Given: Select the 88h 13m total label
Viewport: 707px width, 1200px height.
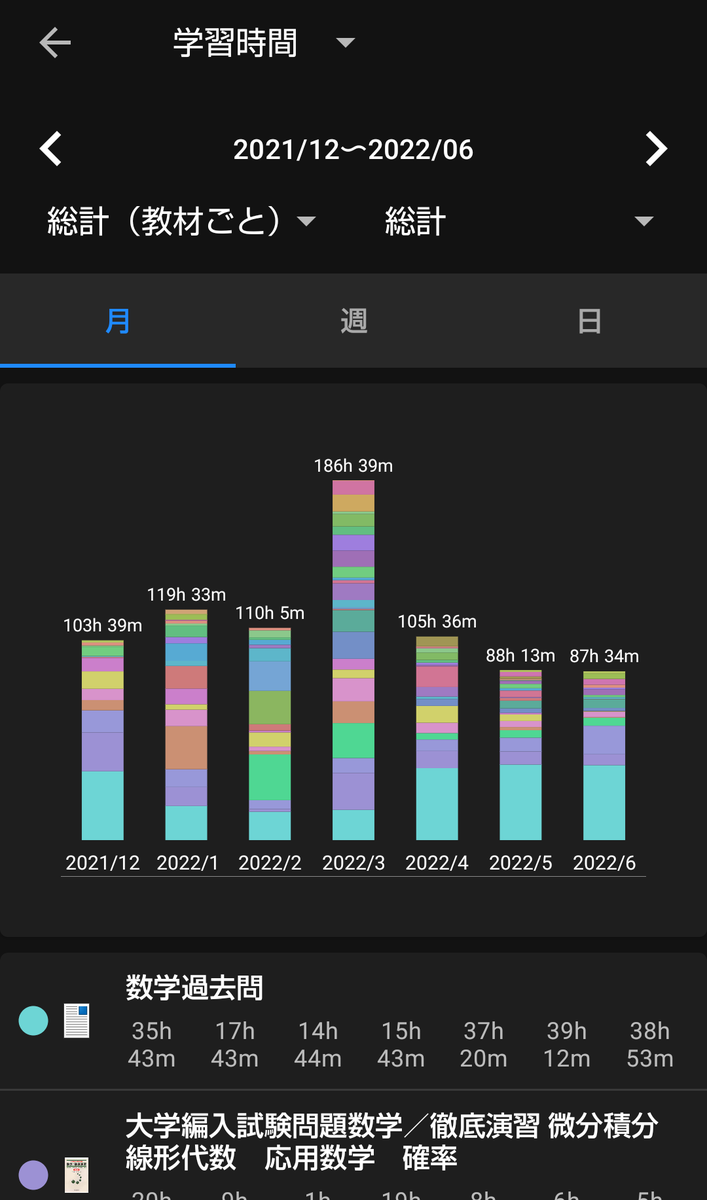Looking at the screenshot, I should (521, 656).
